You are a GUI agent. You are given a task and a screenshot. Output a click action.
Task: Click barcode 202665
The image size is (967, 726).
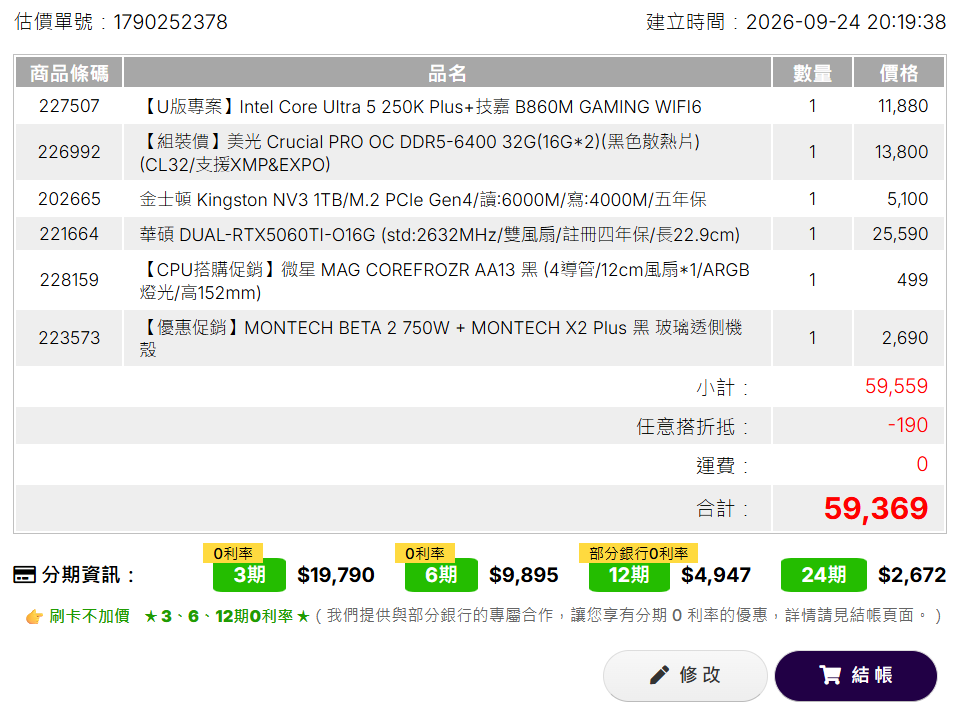69,199
